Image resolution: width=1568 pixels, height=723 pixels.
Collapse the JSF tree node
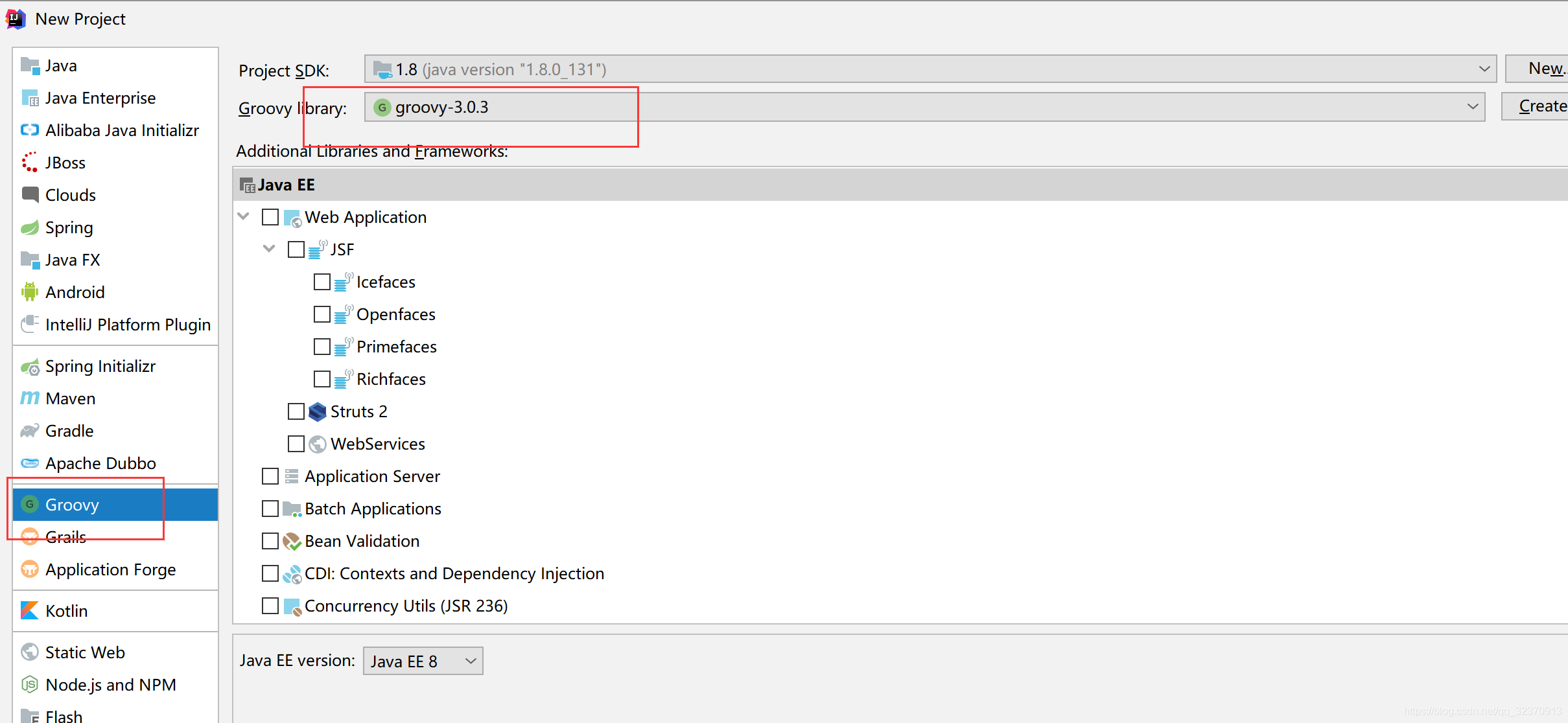coord(269,249)
